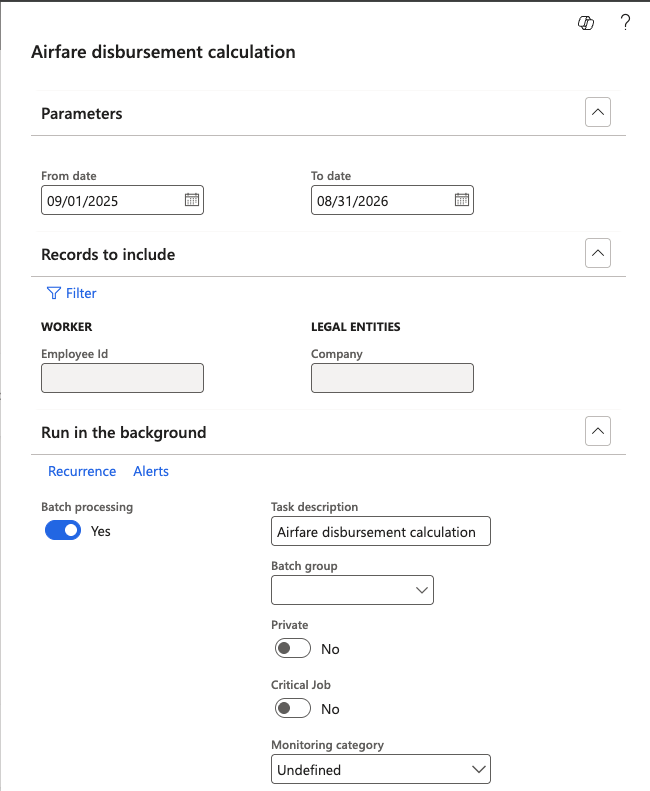Screen dimensions: 650x791
Task: Click the Parameters section heading
Action: click(82, 114)
